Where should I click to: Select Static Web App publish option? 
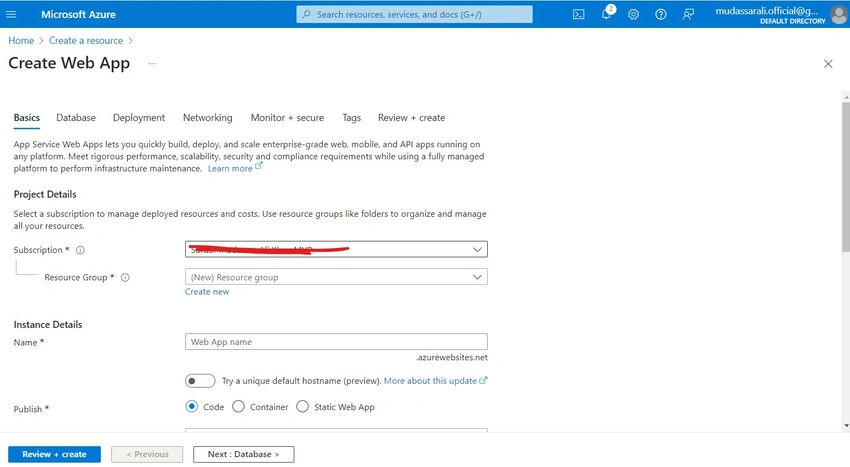pos(302,406)
